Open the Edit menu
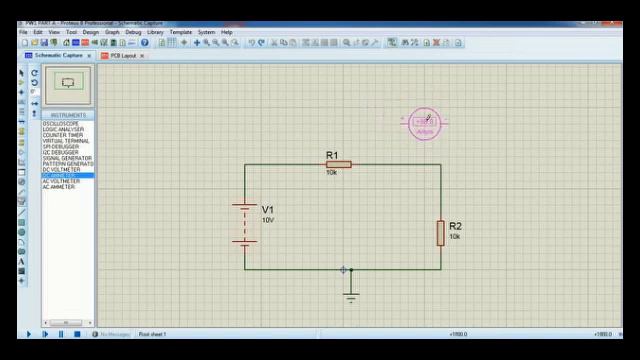640x360 pixels. 38,32
